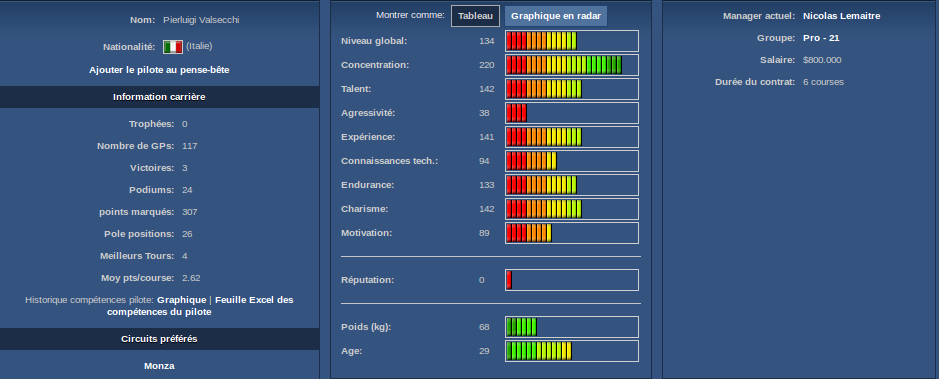Click the Italian flag icon

coord(172,47)
